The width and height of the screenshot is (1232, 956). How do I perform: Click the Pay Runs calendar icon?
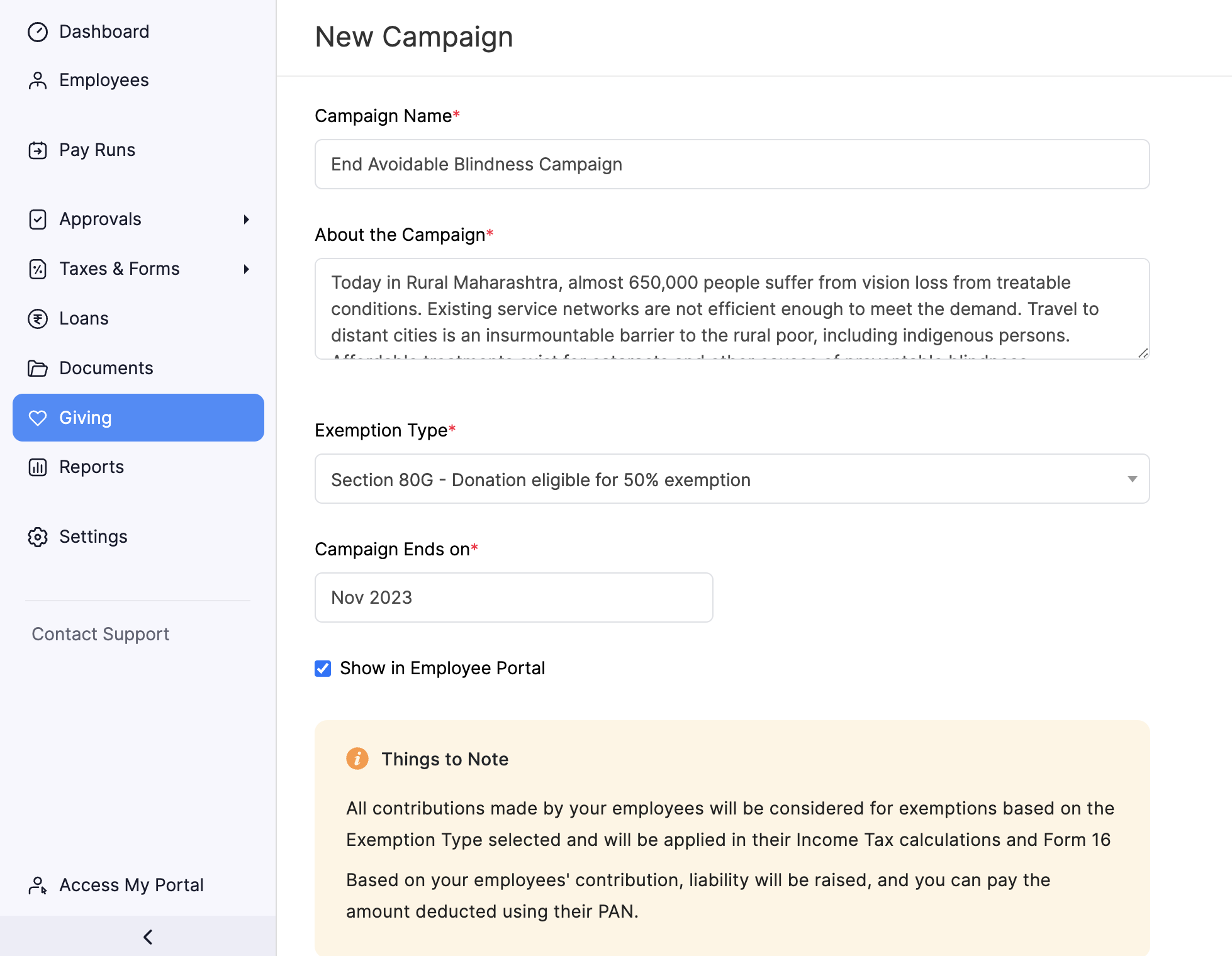(38, 150)
